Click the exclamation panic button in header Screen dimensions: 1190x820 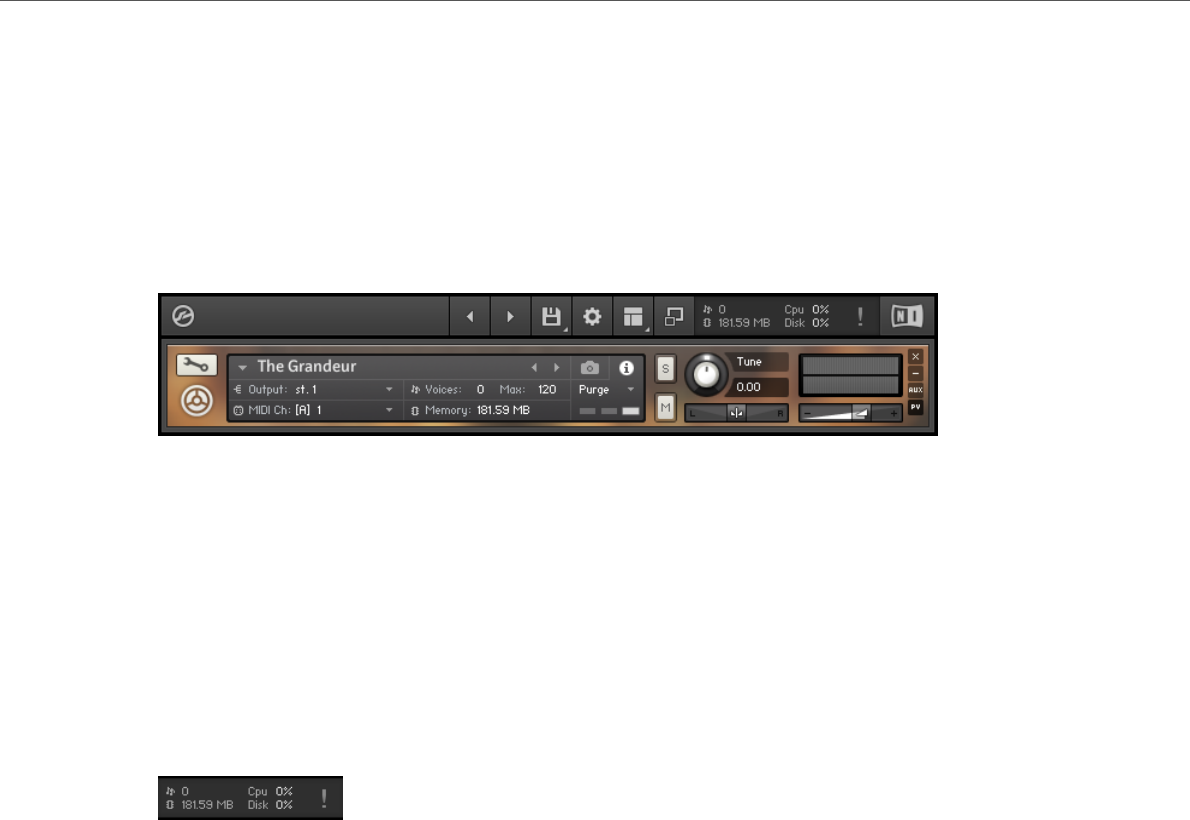pyautogui.click(x=860, y=317)
